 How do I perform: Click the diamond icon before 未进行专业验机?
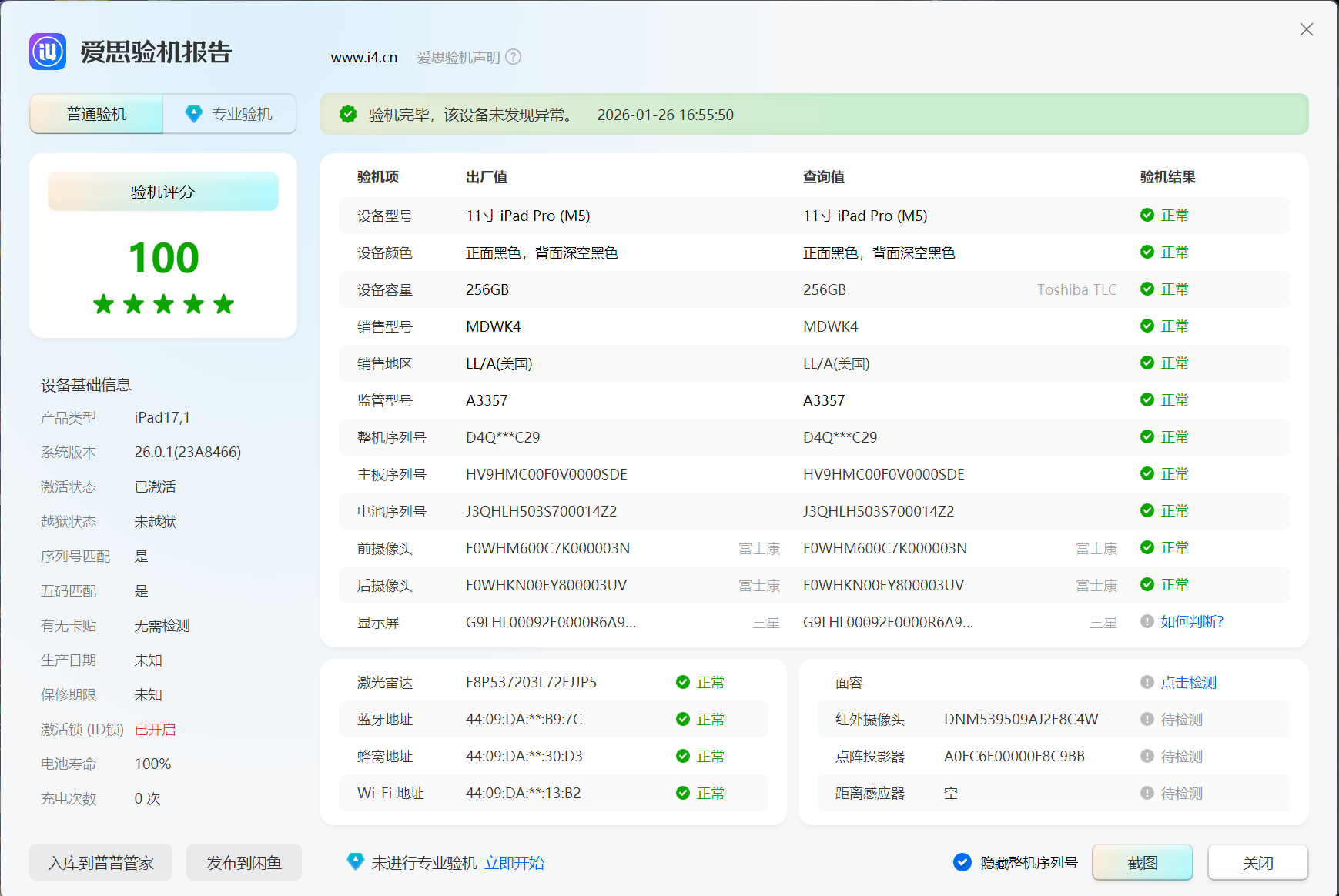(x=355, y=862)
